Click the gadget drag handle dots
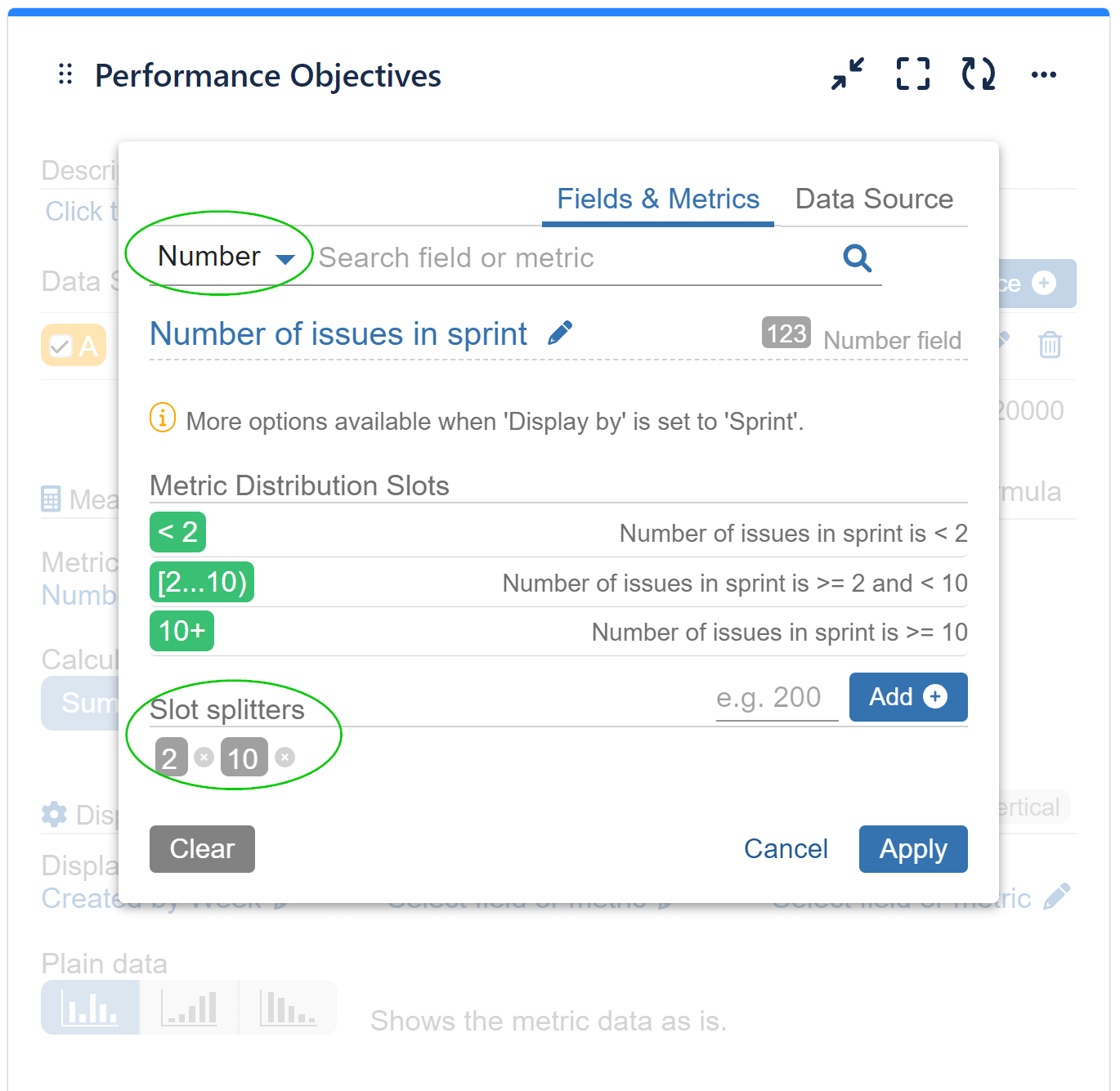Image resolution: width=1120 pixels, height=1091 pixels. [x=65, y=74]
